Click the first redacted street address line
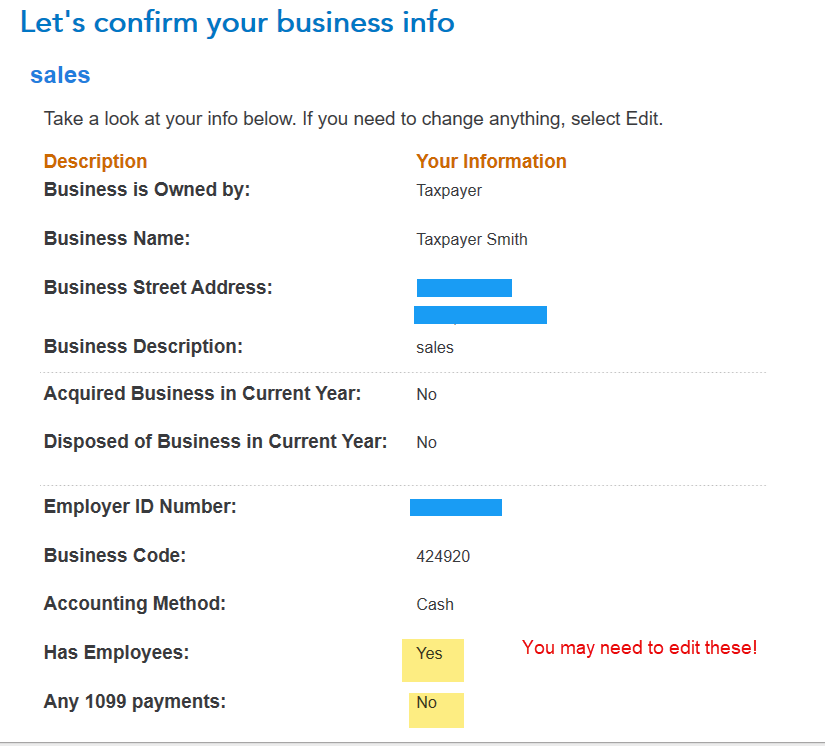This screenshot has width=825, height=746. pyautogui.click(x=464, y=288)
